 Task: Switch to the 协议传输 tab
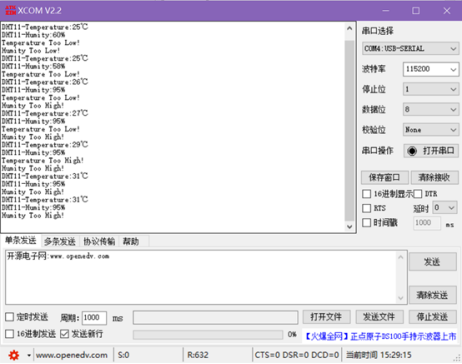click(99, 241)
